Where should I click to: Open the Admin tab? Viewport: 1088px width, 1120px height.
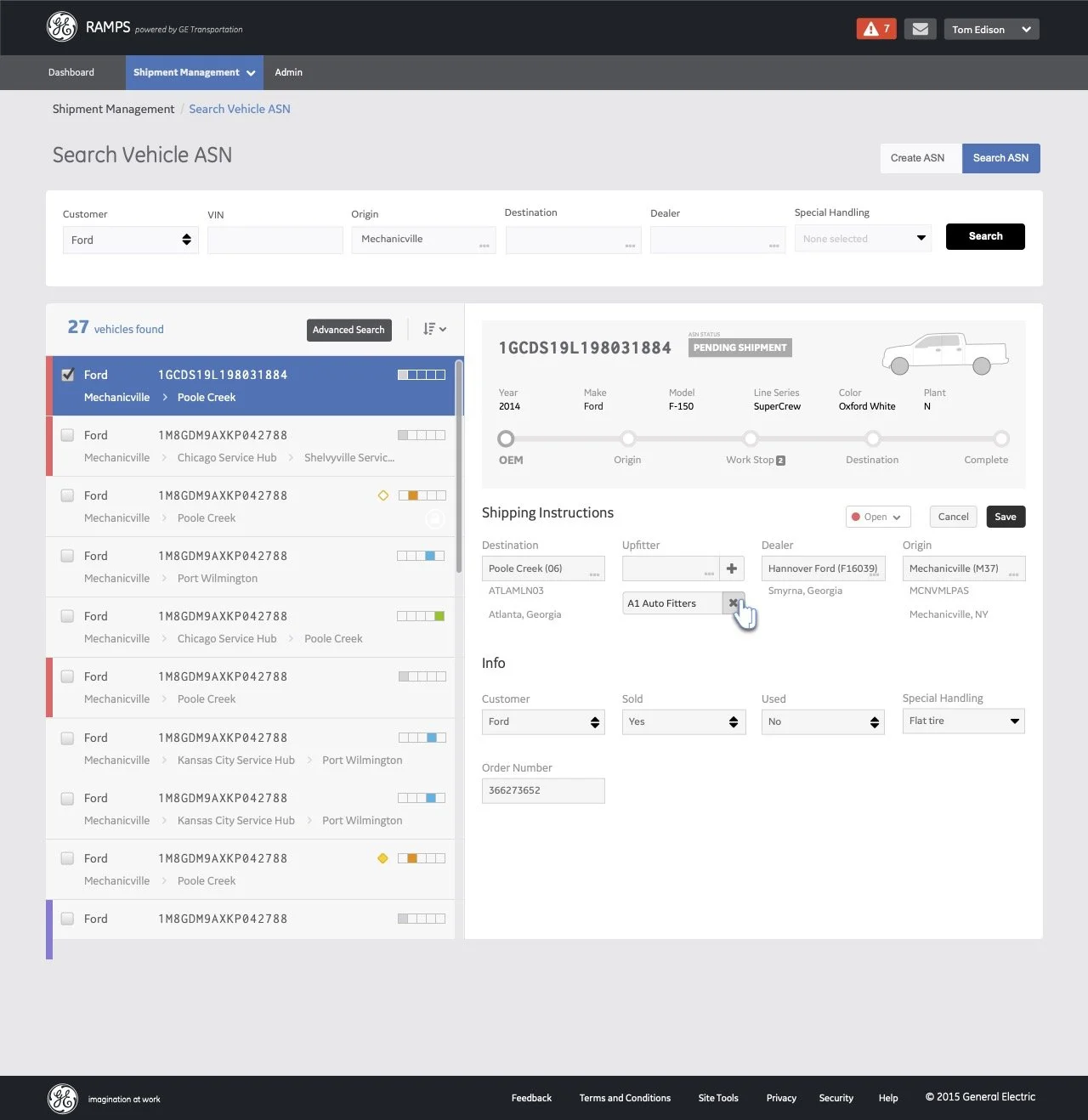(288, 72)
